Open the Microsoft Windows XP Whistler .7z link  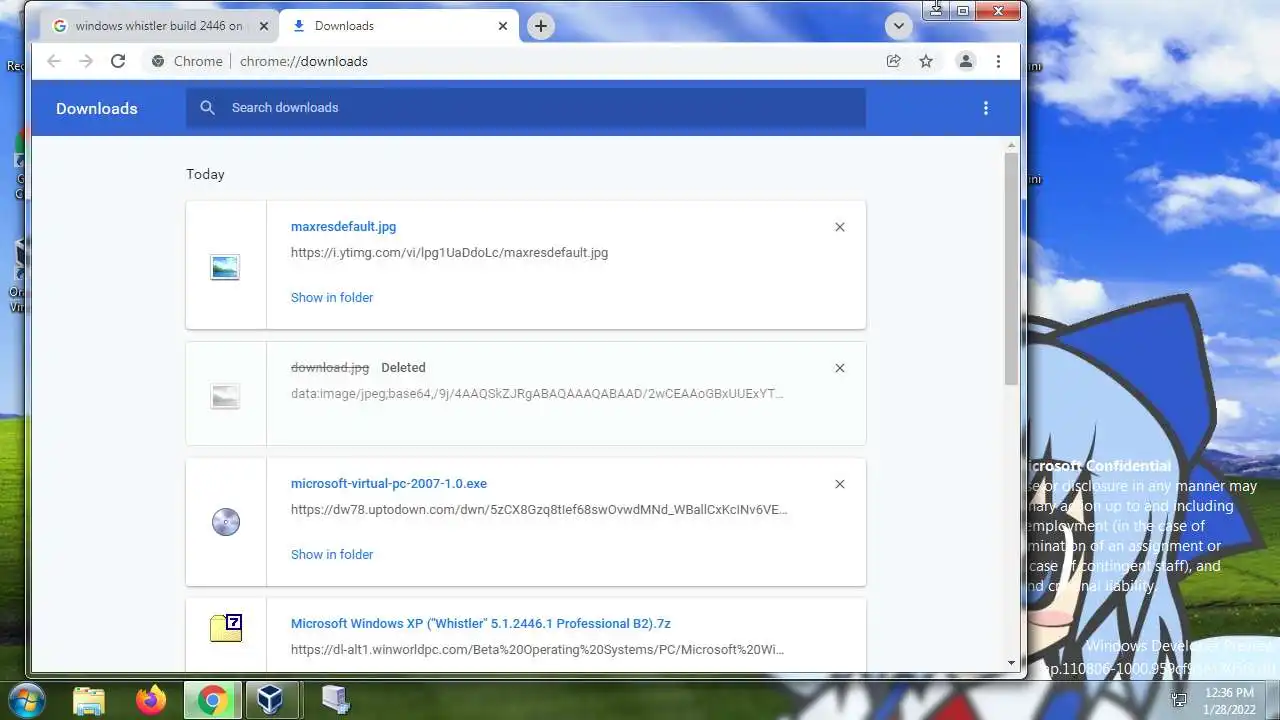point(481,624)
